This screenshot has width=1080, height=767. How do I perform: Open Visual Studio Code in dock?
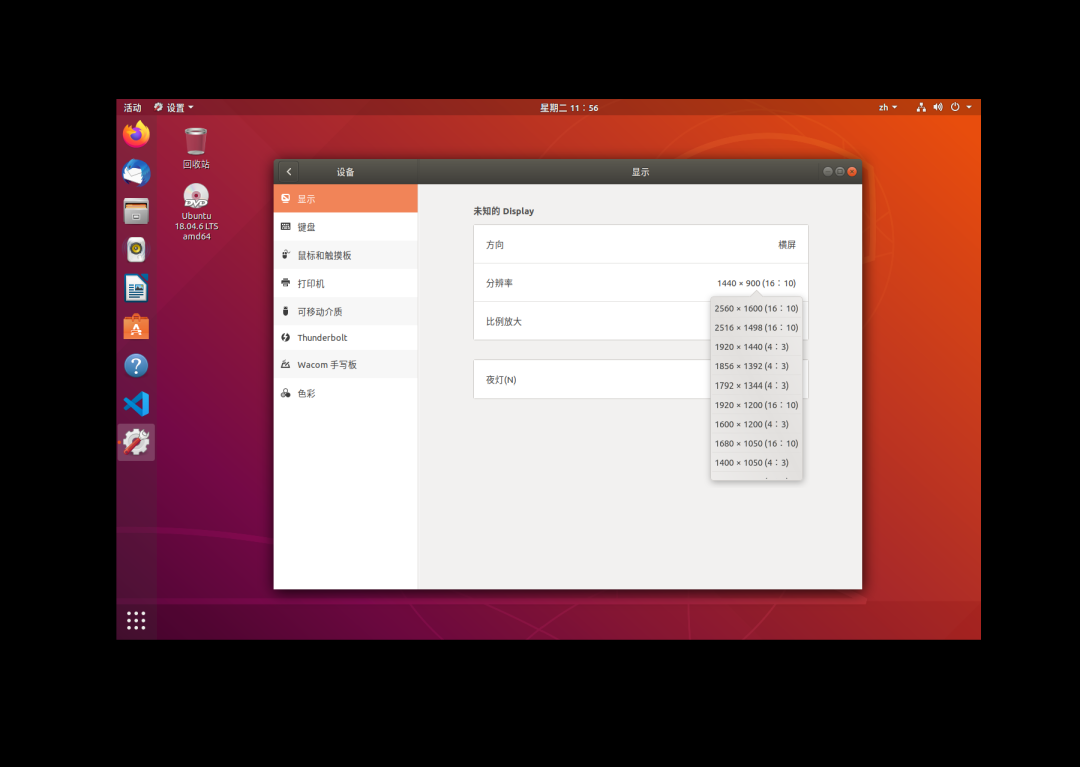coord(136,404)
